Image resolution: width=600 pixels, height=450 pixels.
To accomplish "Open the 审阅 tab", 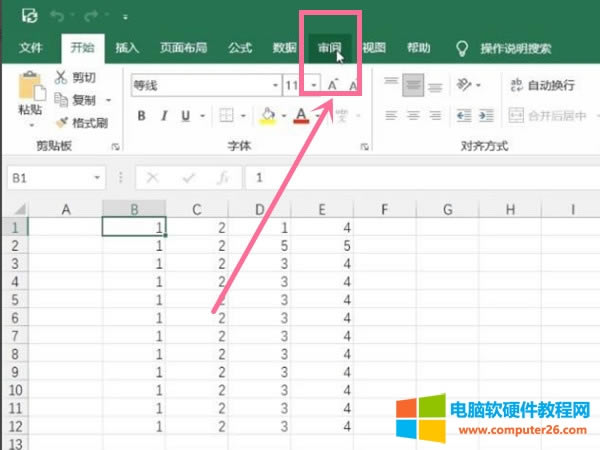I will point(329,48).
